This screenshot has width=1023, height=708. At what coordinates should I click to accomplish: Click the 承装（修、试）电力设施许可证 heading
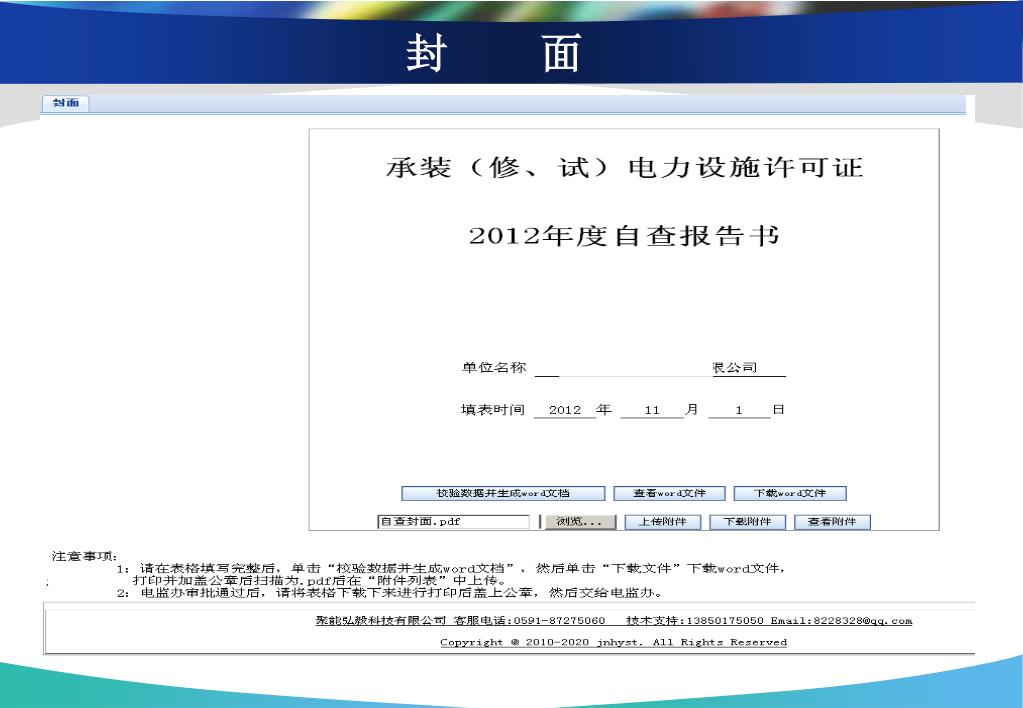pos(624,168)
